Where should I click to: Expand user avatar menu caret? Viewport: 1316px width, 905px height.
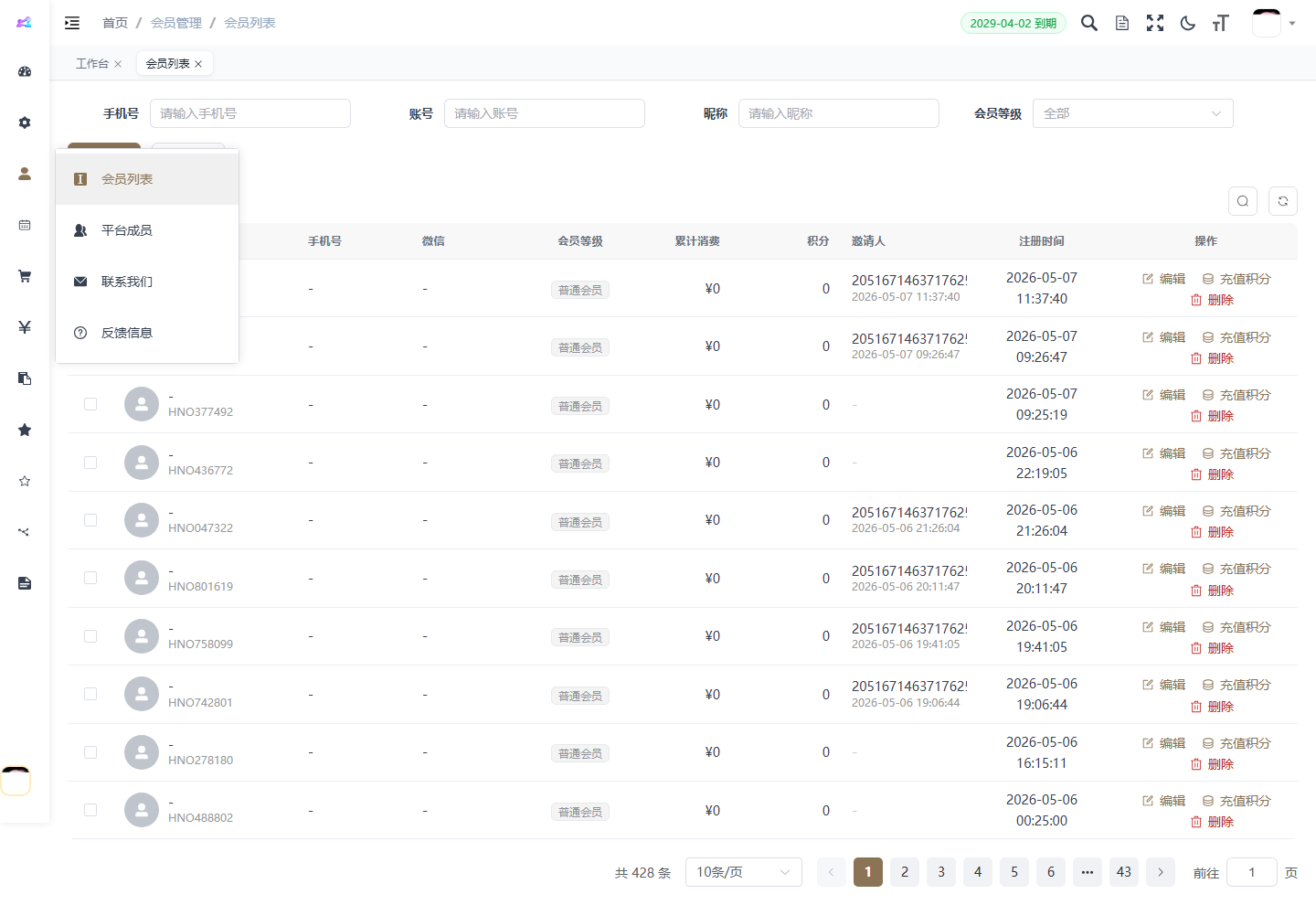pyautogui.click(x=1292, y=23)
